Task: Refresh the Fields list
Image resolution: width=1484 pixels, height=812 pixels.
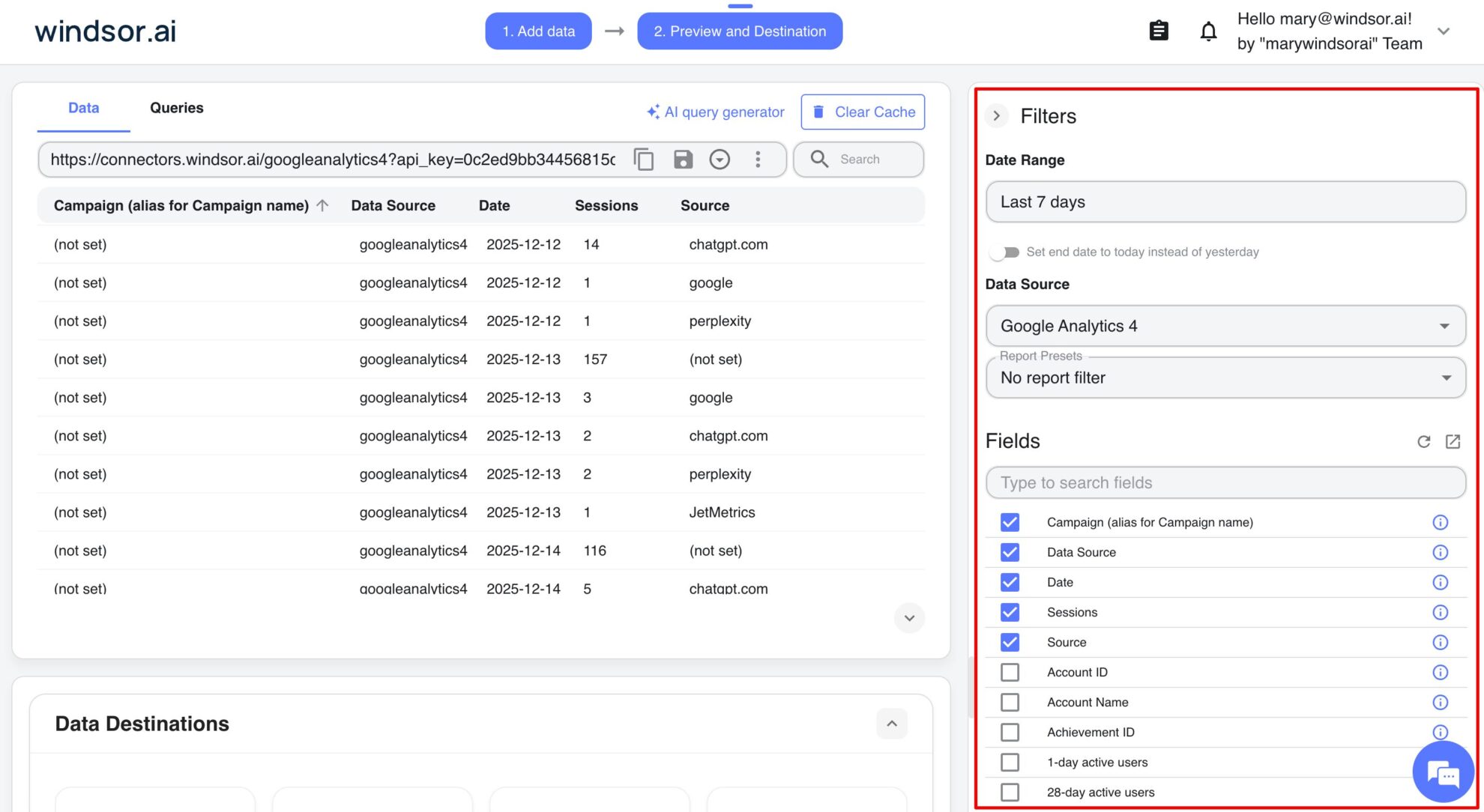Action: coord(1424,441)
